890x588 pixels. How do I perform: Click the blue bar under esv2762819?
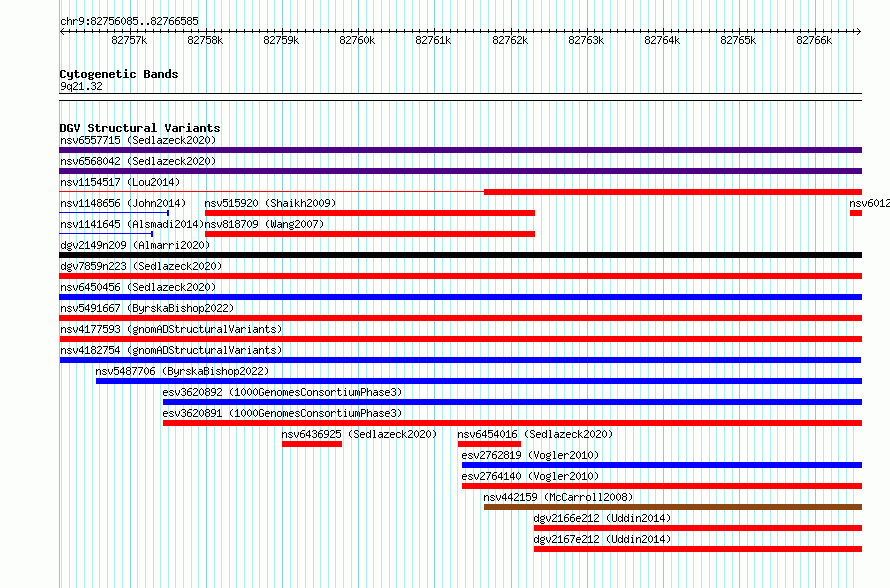click(662, 465)
